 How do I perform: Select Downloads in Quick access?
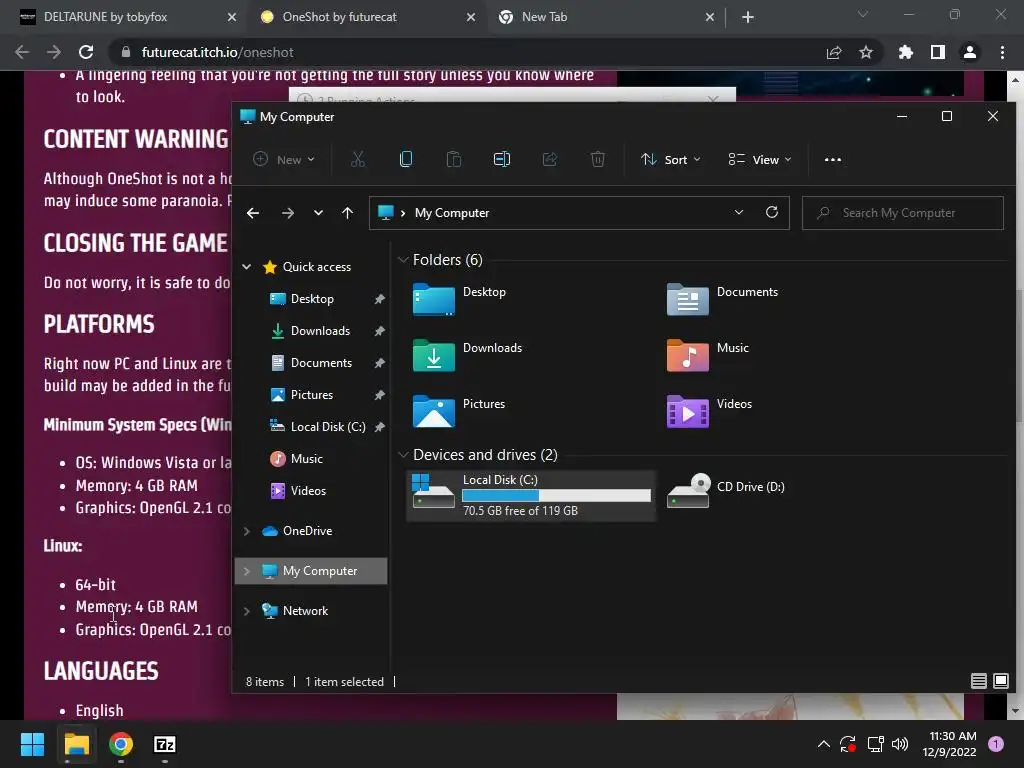coord(320,331)
